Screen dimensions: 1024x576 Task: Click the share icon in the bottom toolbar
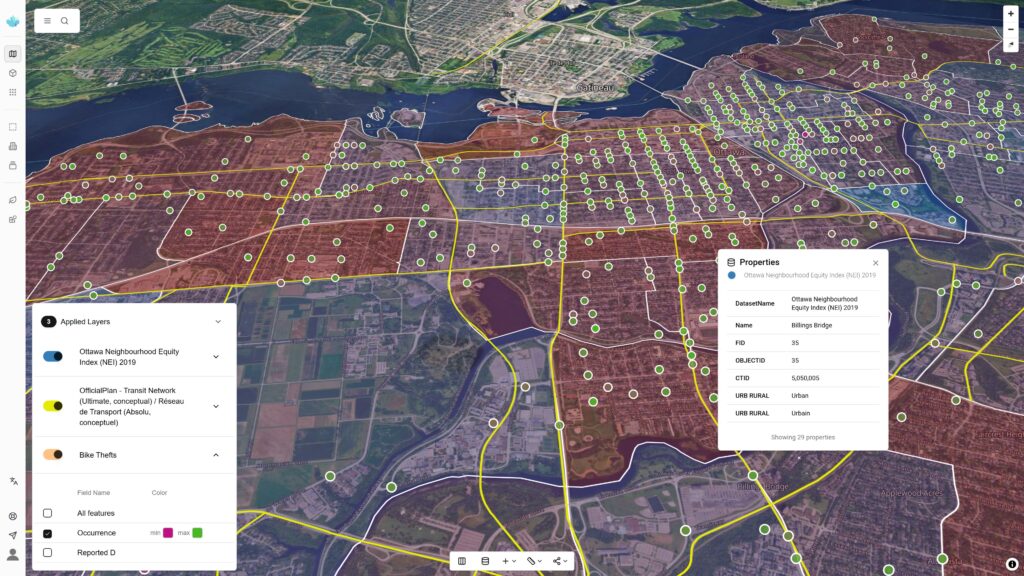[557, 561]
